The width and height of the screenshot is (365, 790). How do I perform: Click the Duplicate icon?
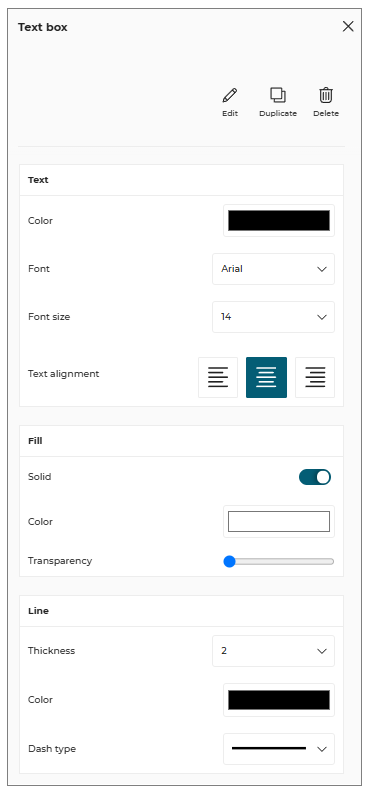(x=278, y=95)
